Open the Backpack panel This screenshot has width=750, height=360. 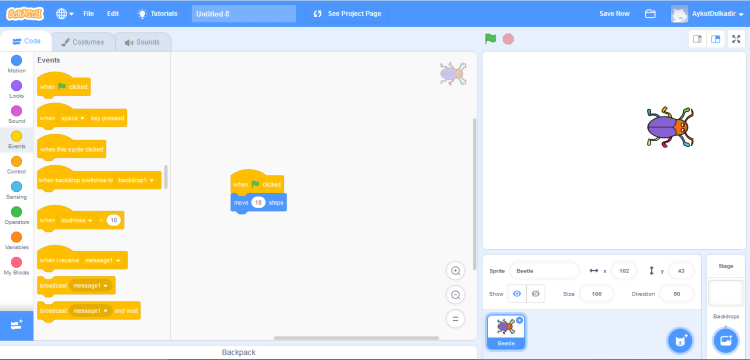pyautogui.click(x=239, y=352)
